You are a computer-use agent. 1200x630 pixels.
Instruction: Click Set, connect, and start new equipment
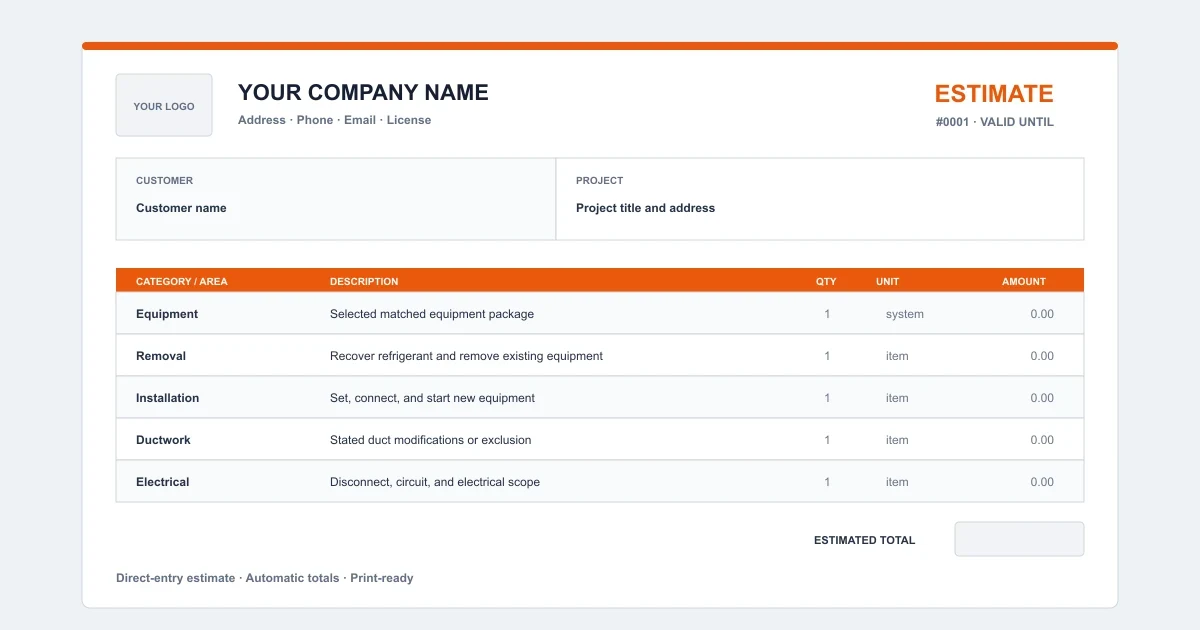(432, 398)
